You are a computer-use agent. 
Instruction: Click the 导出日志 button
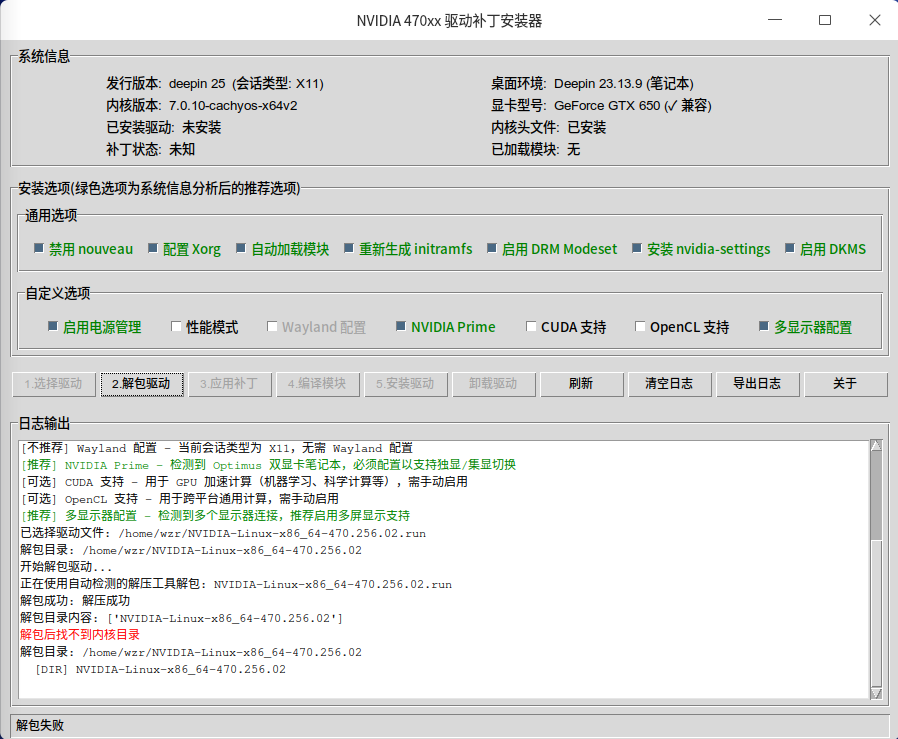(758, 384)
